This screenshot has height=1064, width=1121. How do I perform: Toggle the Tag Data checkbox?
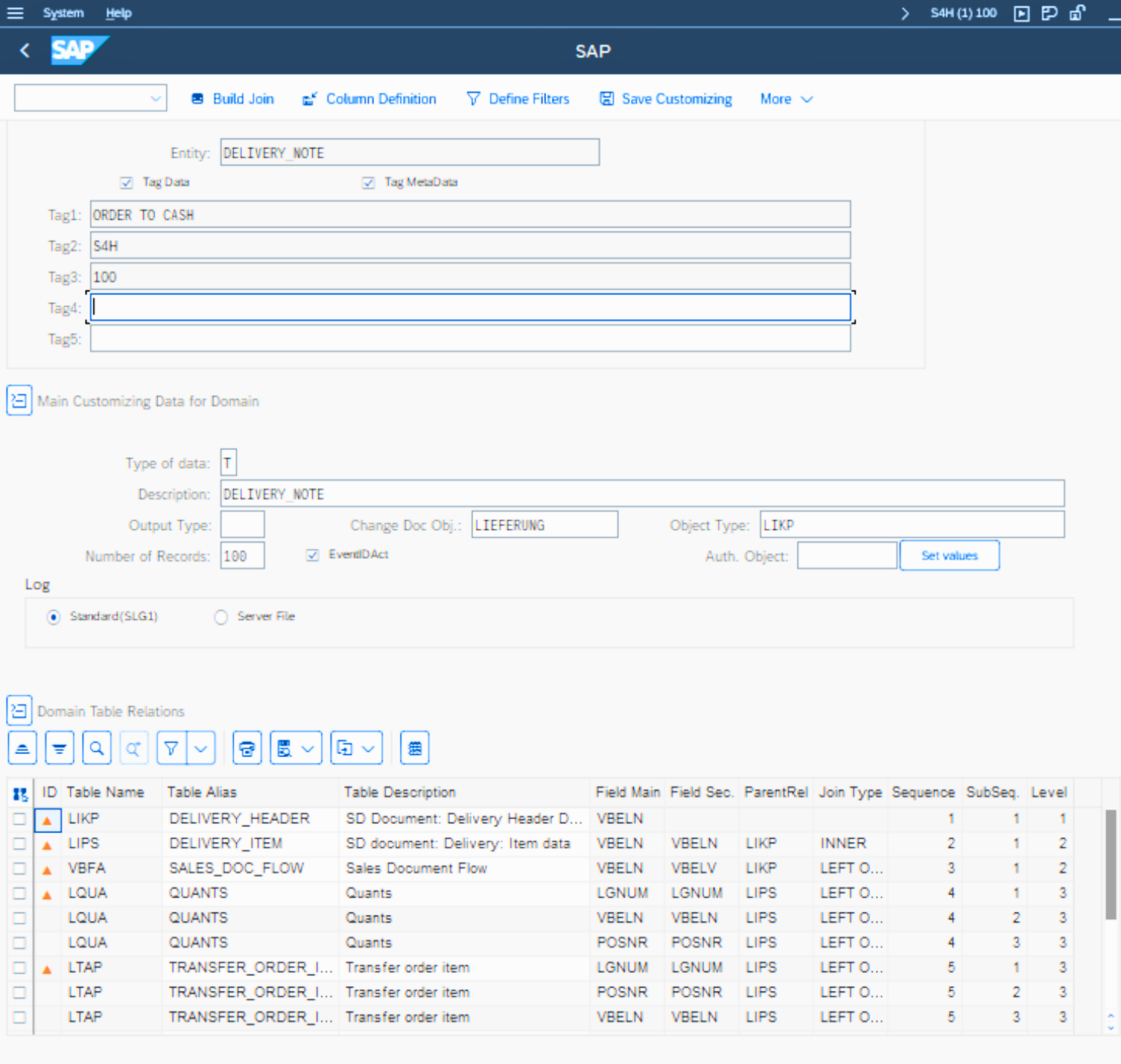(x=127, y=183)
